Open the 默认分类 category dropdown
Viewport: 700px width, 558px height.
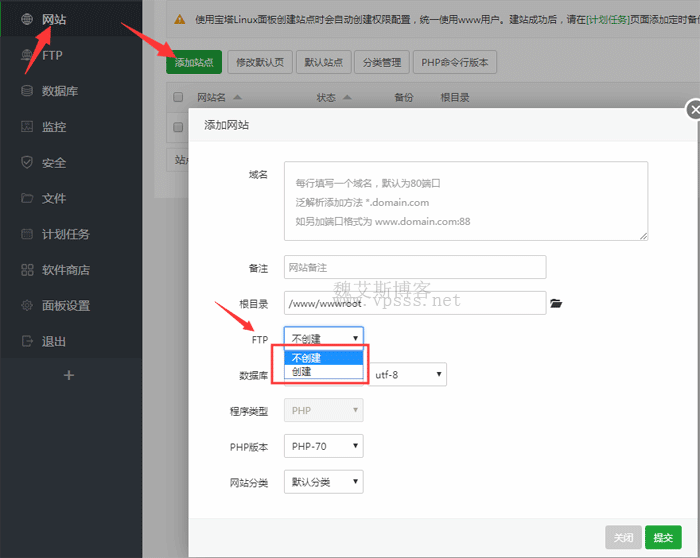323,483
